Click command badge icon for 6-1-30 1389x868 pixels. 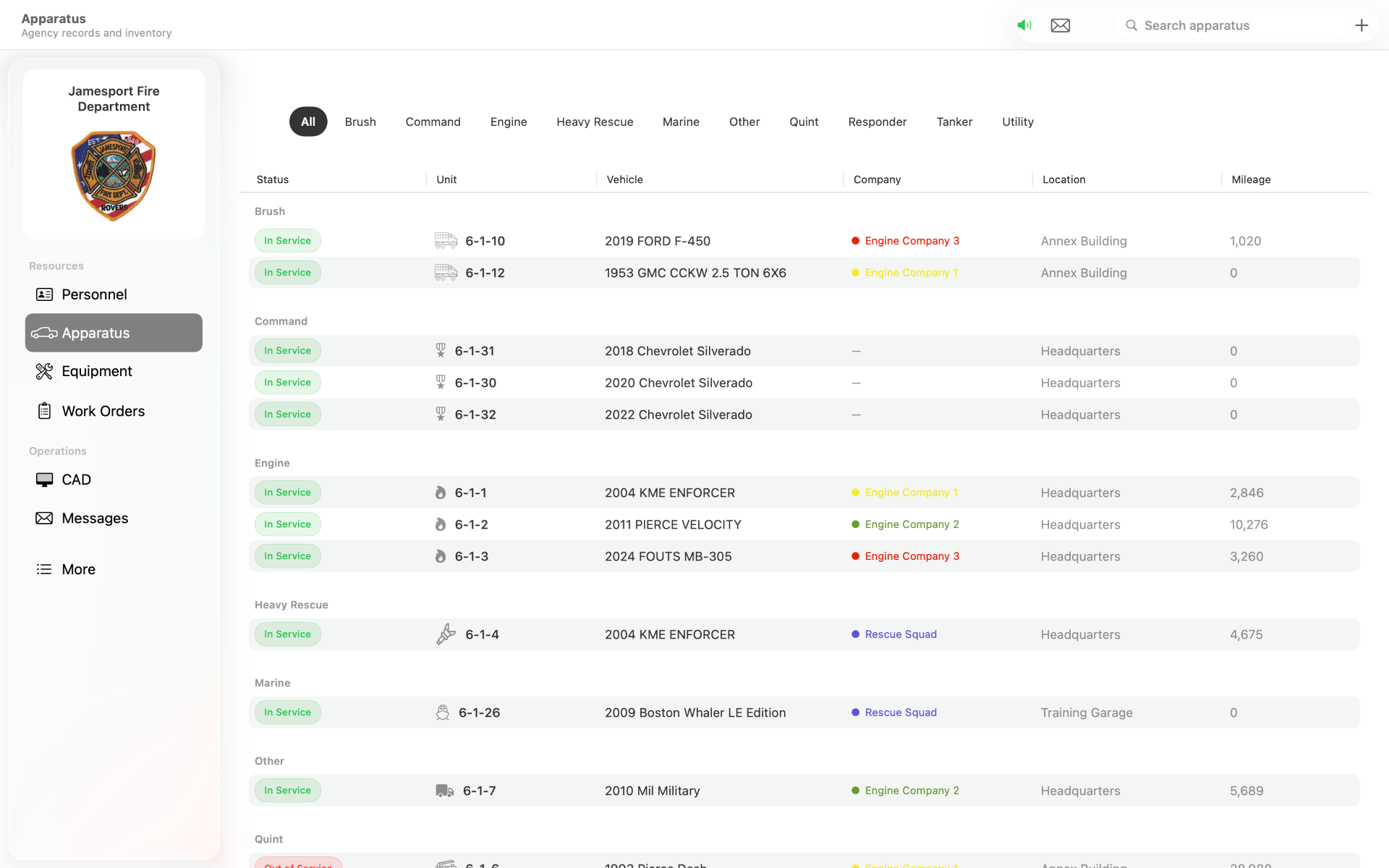pos(441,382)
